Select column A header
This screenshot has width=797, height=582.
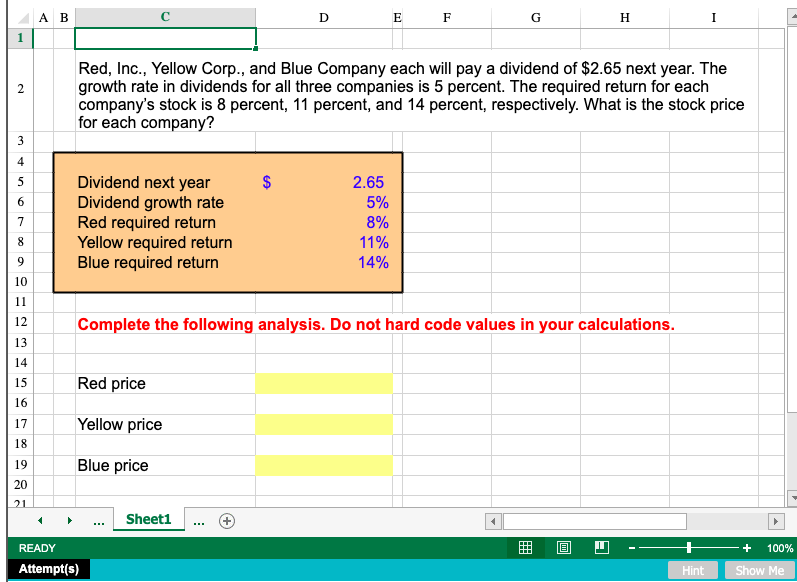click(43, 18)
